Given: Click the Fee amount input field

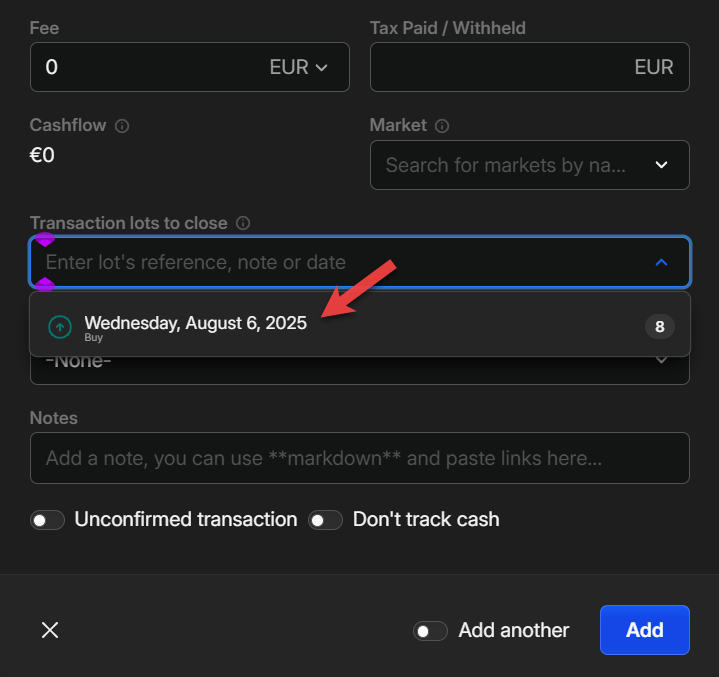Looking at the screenshot, I should tap(140, 68).
